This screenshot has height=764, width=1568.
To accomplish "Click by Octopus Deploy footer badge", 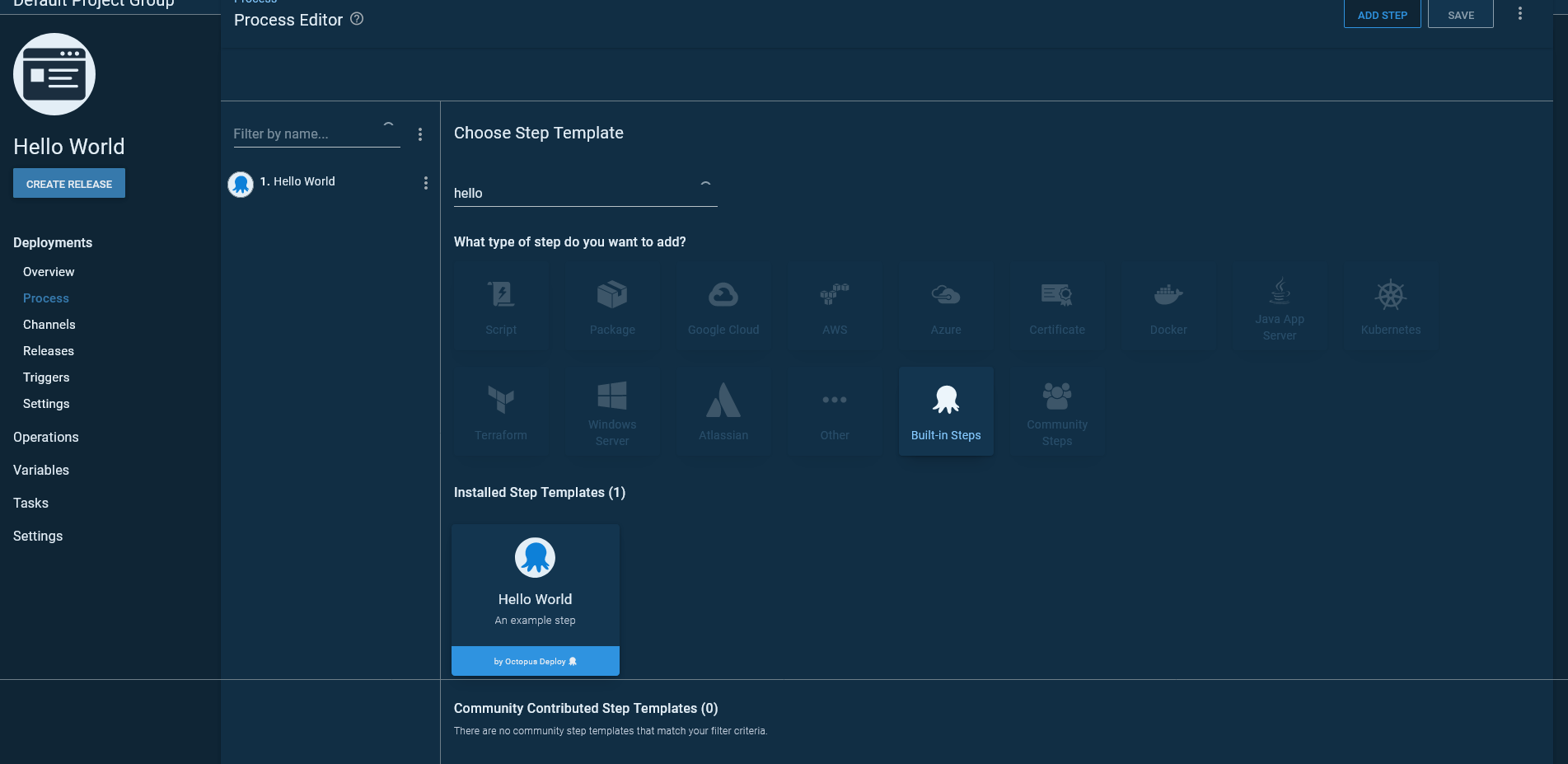I will click(536, 661).
